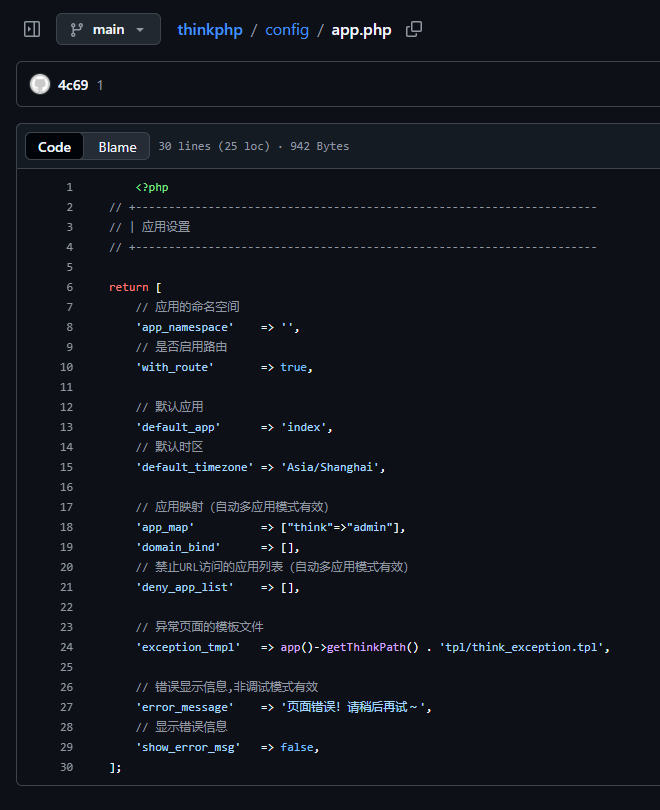
Task: Navigate to the config directory
Action: tap(287, 29)
